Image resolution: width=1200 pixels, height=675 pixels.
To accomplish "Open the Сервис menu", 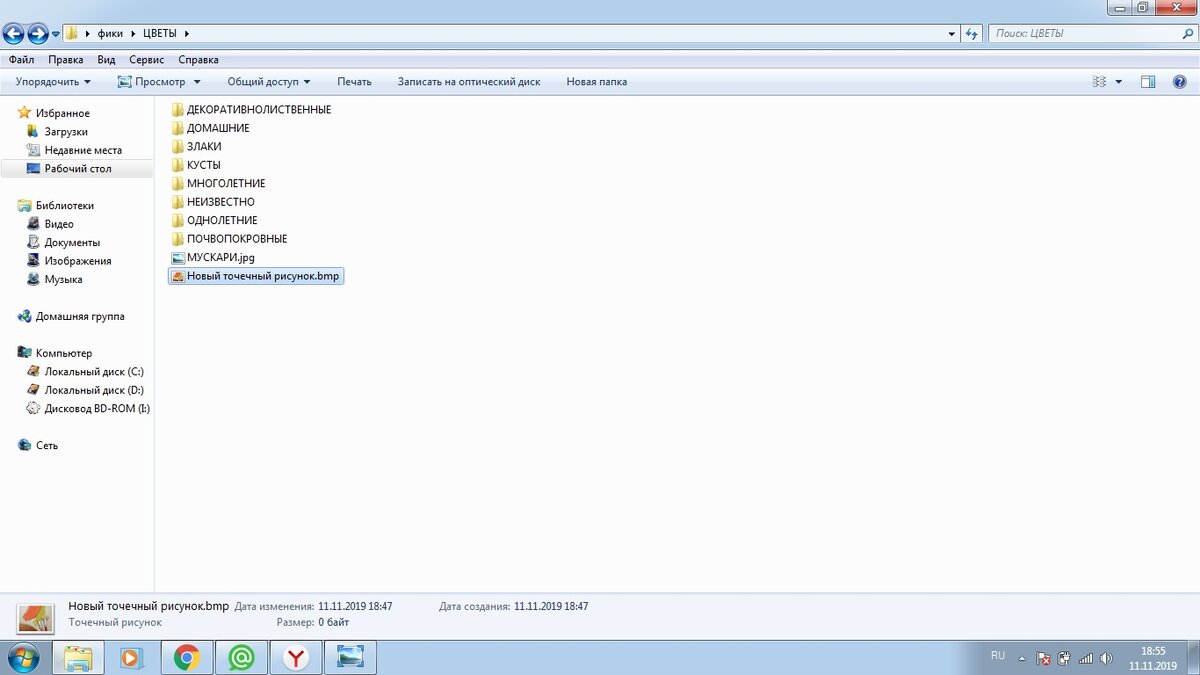I will coord(147,60).
